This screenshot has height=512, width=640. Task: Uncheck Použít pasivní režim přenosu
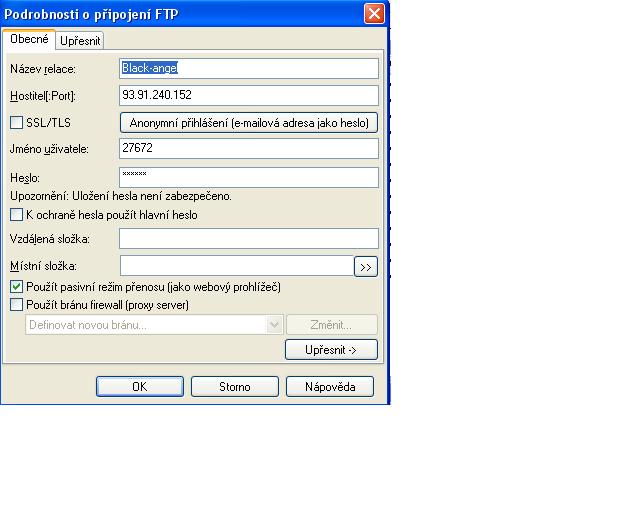pos(16,287)
